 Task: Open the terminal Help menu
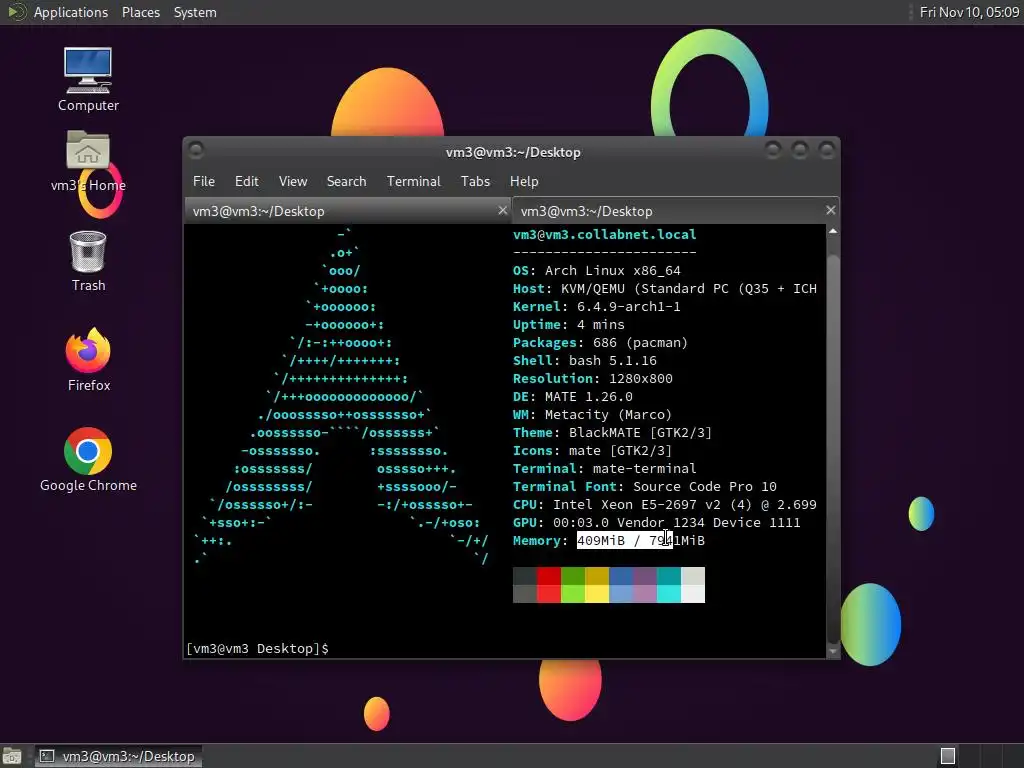tap(524, 182)
